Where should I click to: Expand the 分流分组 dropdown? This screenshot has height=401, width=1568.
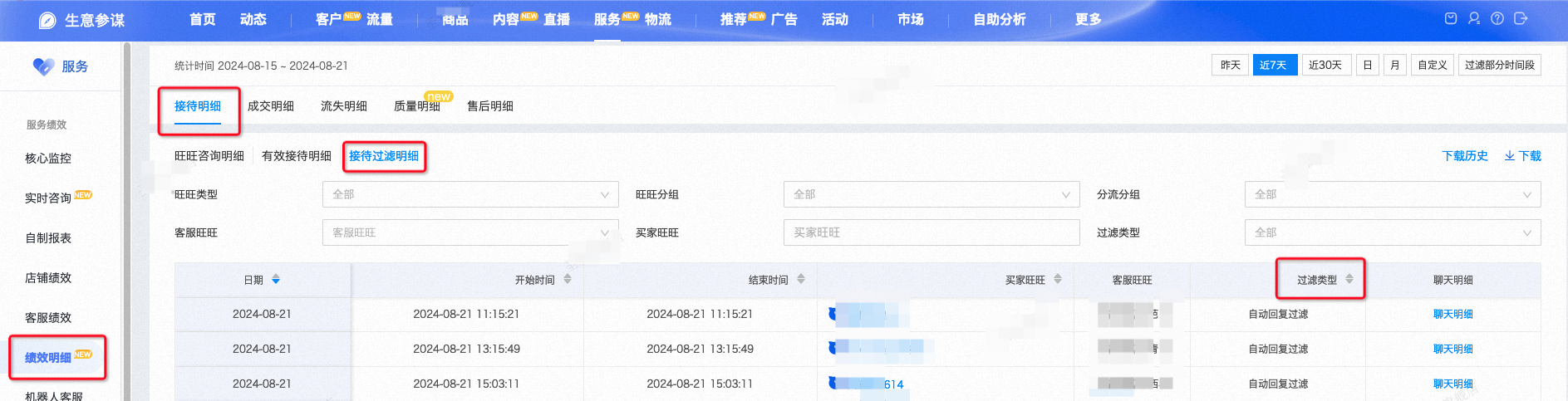1393,194
